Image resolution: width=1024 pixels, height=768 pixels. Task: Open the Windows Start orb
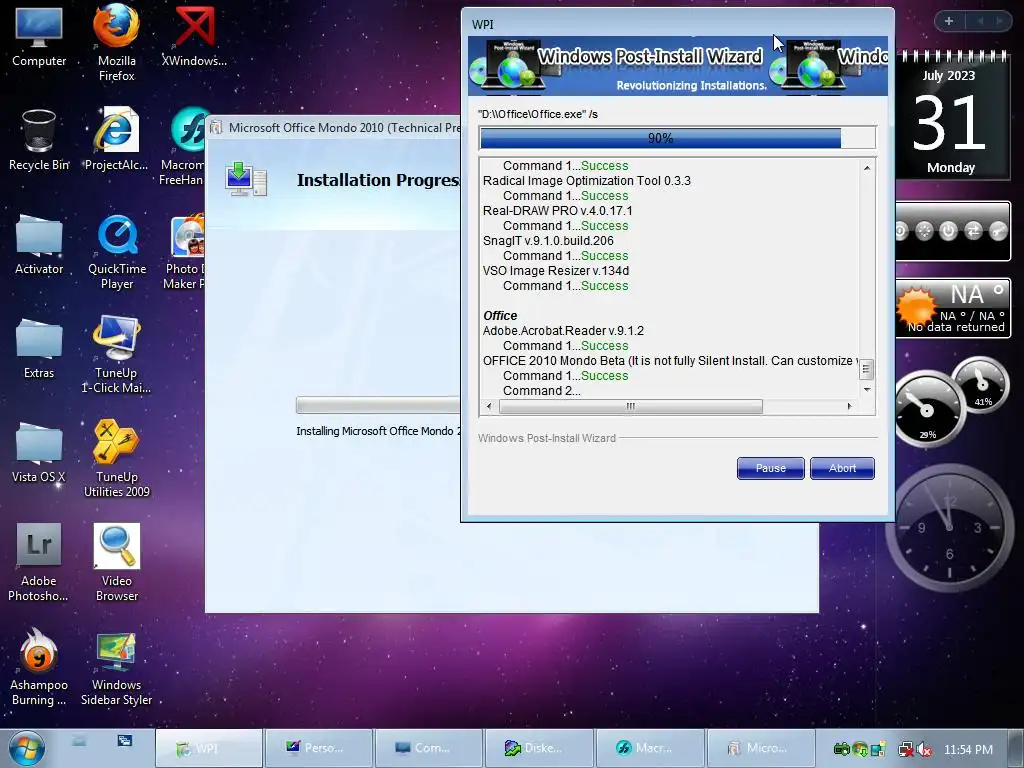(27, 748)
